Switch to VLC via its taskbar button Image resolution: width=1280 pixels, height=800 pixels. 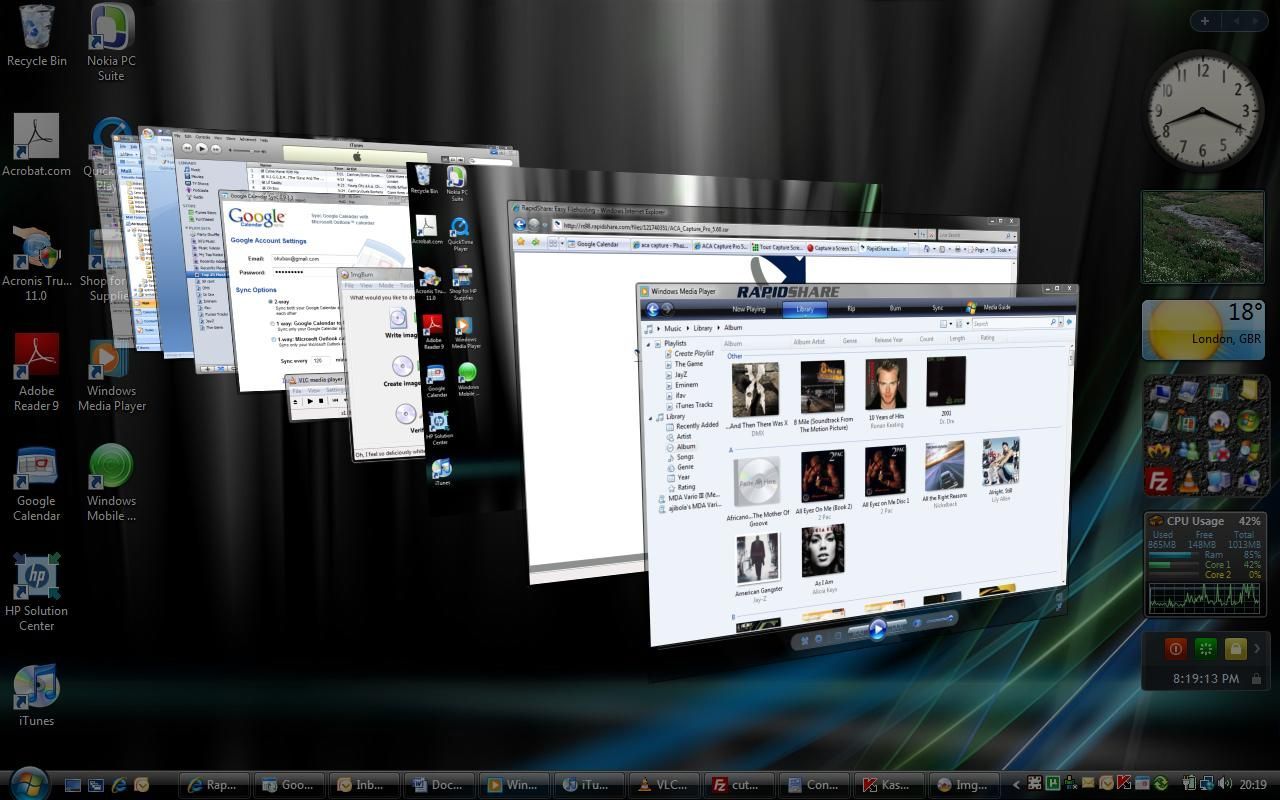pos(663,785)
